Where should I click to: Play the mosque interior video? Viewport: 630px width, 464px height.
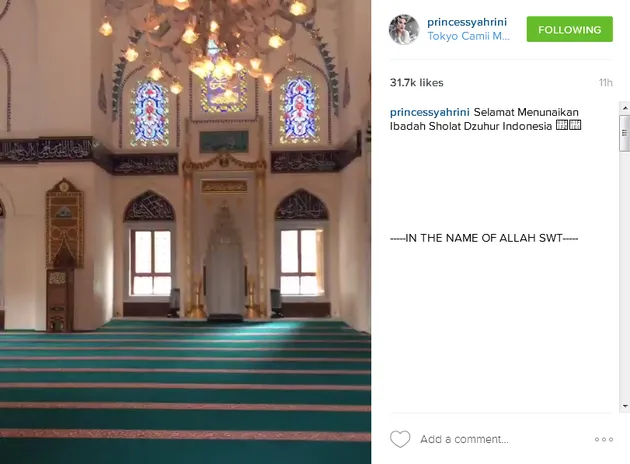point(185,232)
